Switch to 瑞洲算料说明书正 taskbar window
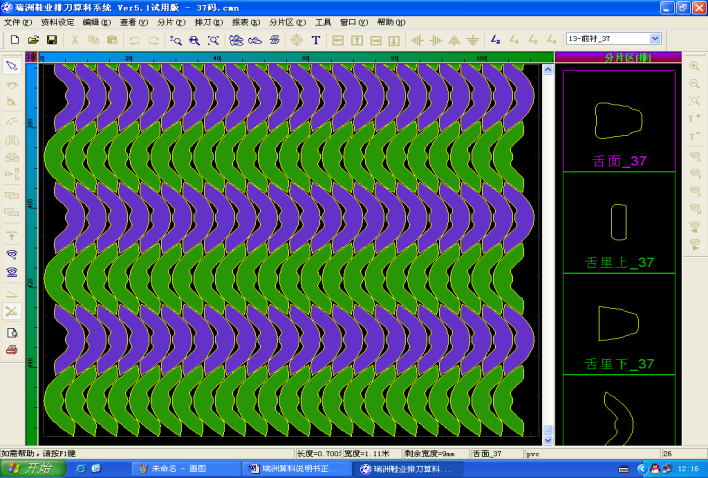Screen dimensions: 708x478 click(297, 469)
